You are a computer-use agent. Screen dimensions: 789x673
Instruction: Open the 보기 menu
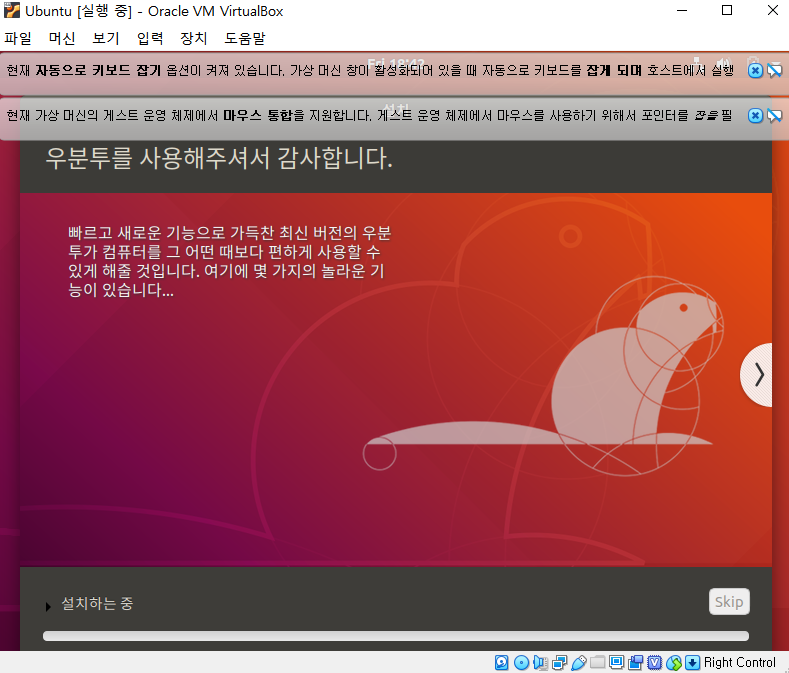click(x=106, y=38)
